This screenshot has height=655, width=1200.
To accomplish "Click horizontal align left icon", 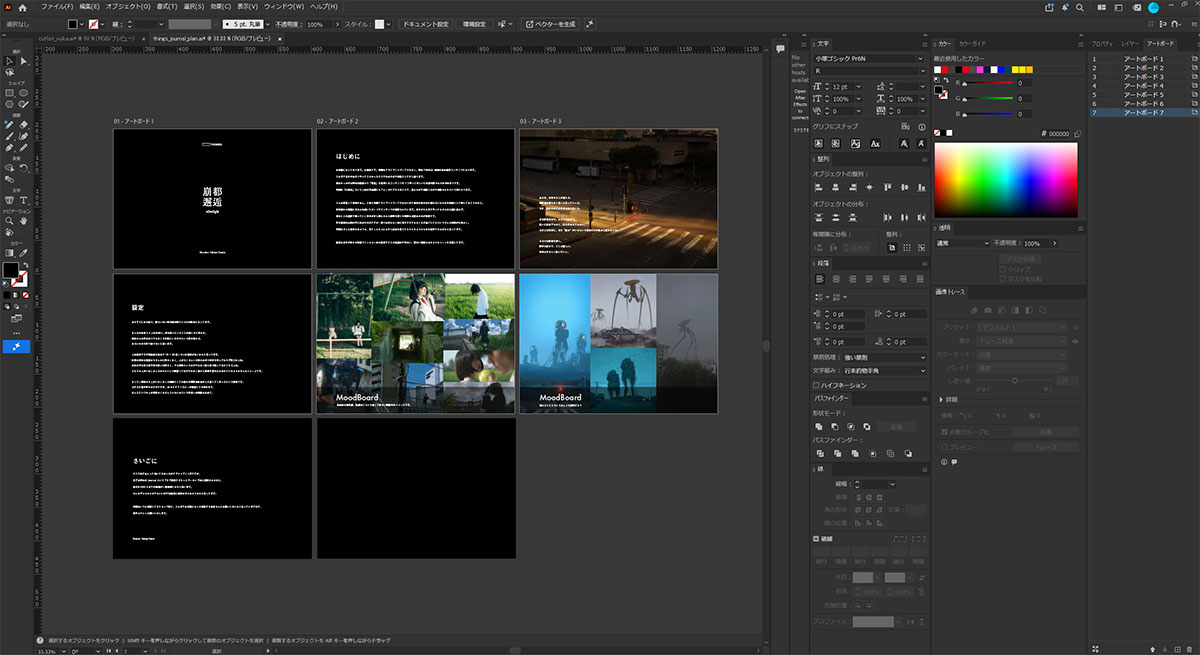I will 820,187.
